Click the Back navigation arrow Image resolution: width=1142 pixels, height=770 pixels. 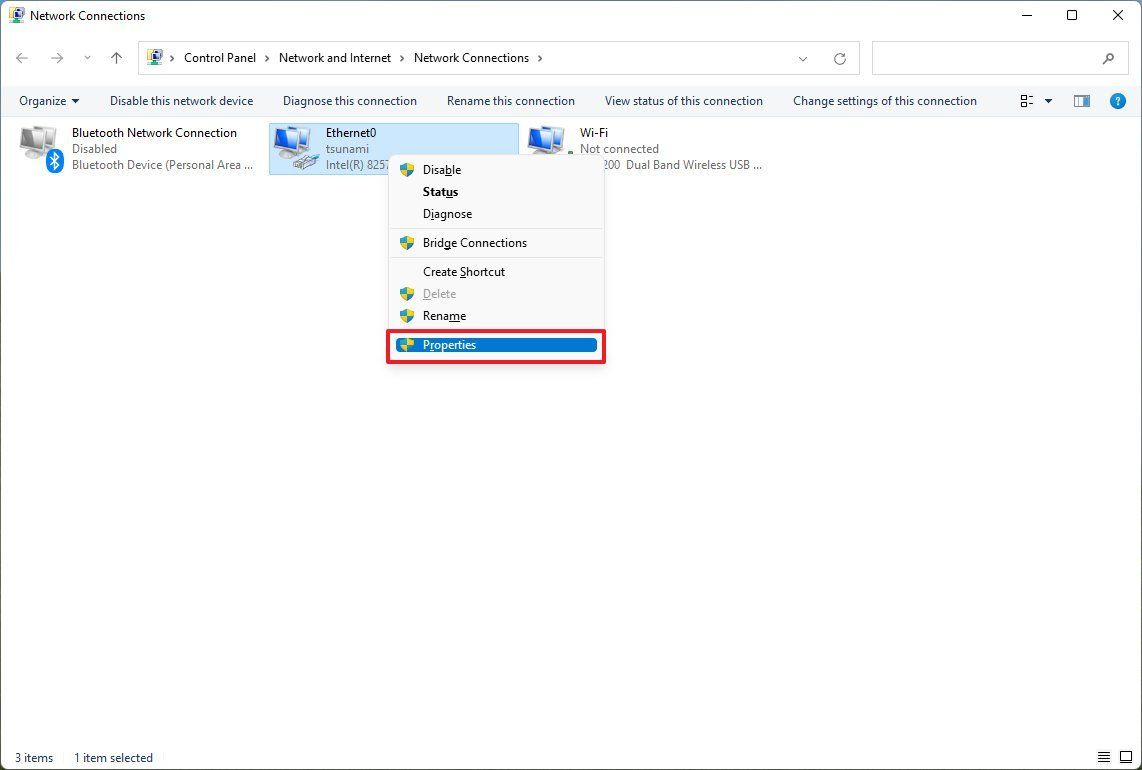22,58
